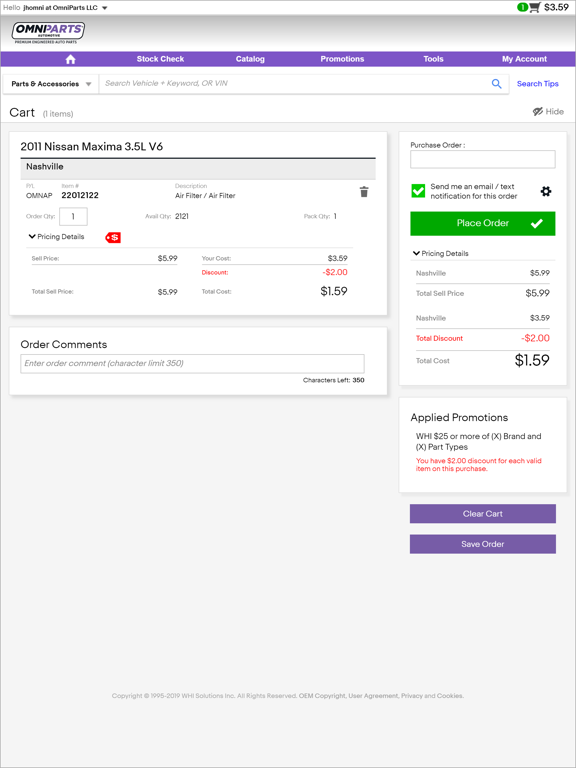This screenshot has height=768, width=576.
Task: Open My Account menu
Action: 524,59
